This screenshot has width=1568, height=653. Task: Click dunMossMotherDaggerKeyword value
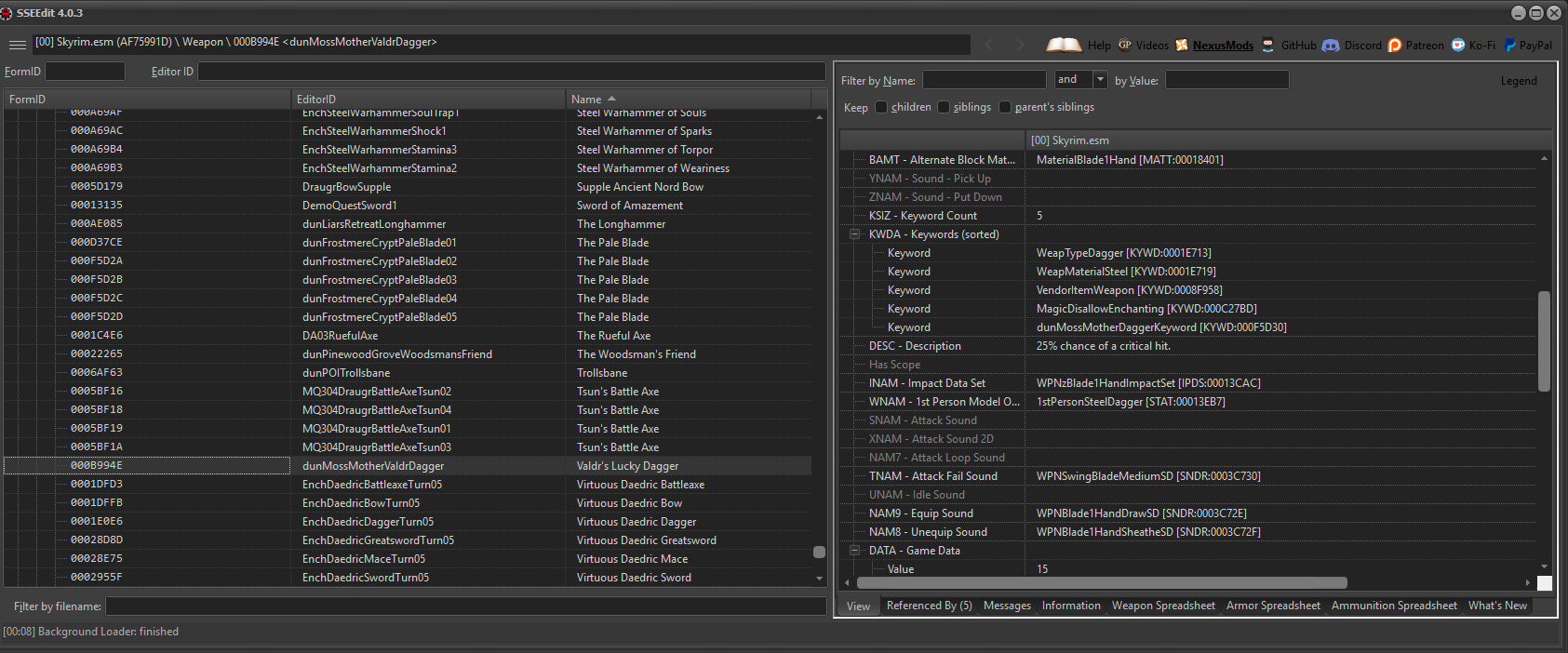[x=1161, y=327]
